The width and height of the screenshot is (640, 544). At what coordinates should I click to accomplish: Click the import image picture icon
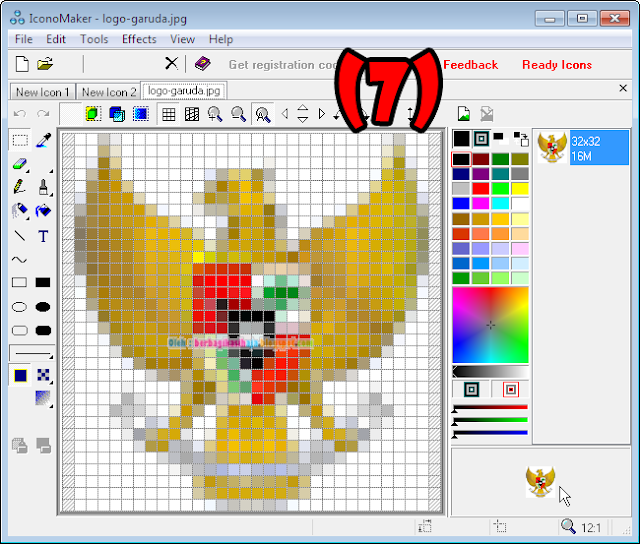click(x=464, y=113)
